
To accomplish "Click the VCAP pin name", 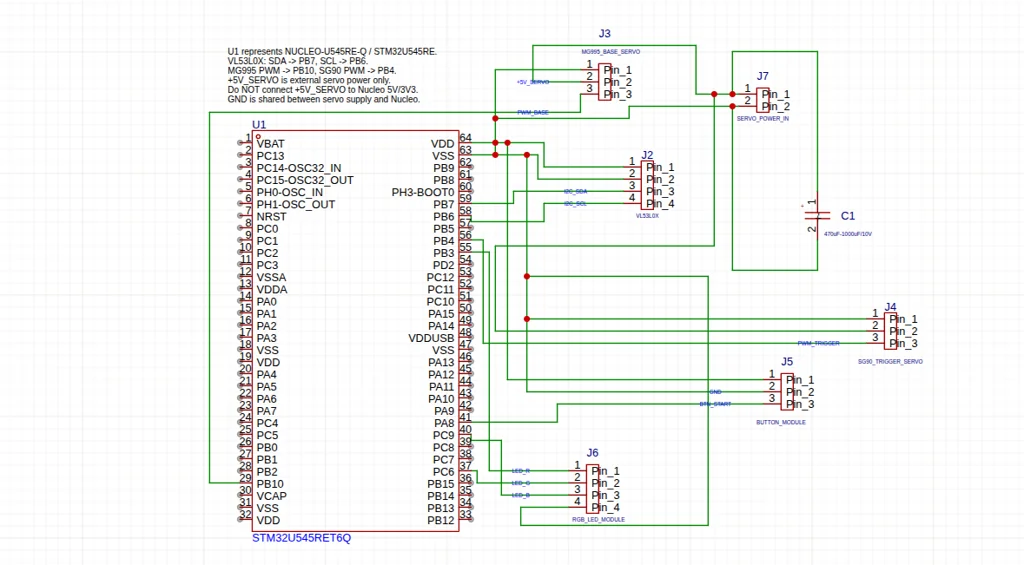I will 271,496.
